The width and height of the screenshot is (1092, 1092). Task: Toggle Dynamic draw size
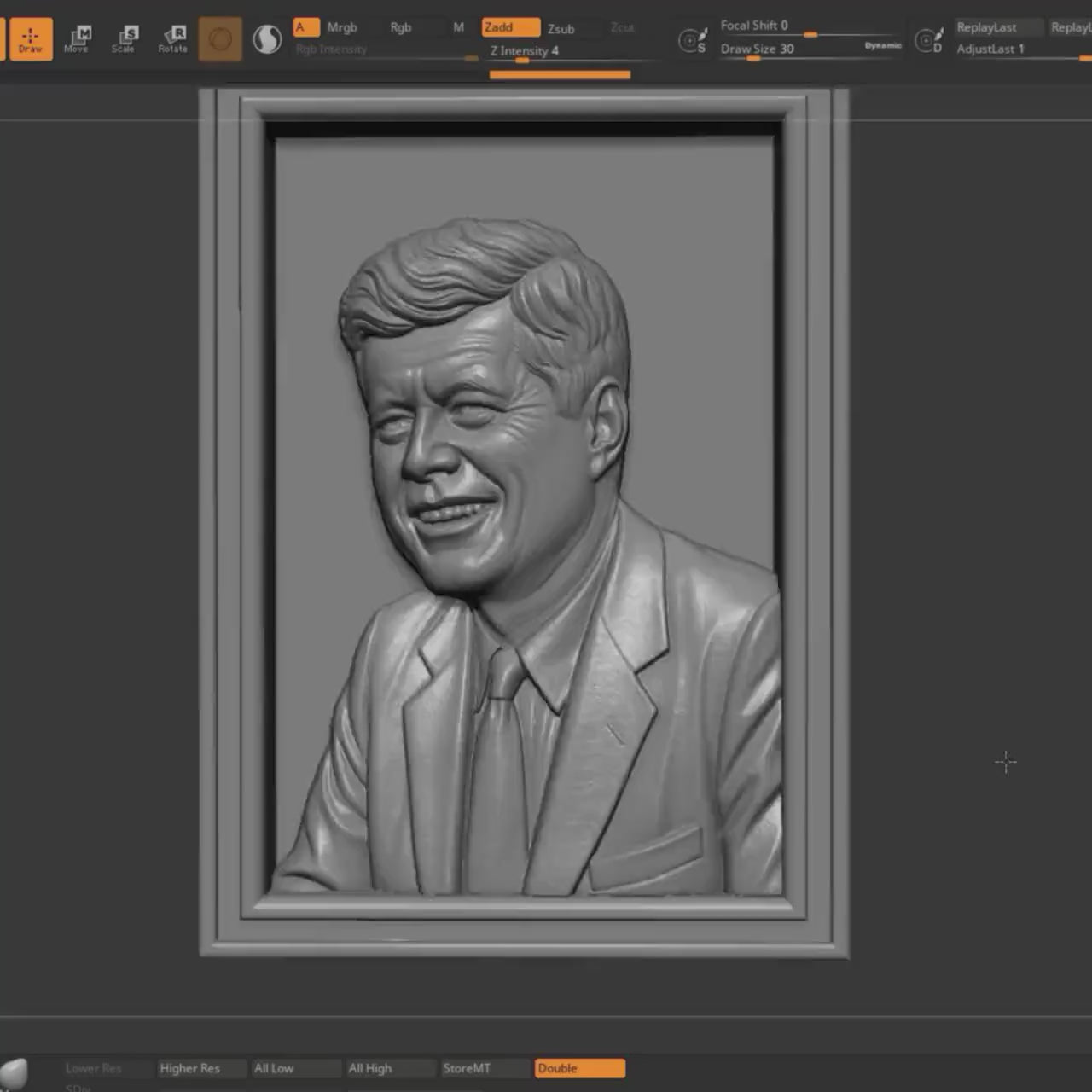(x=882, y=45)
